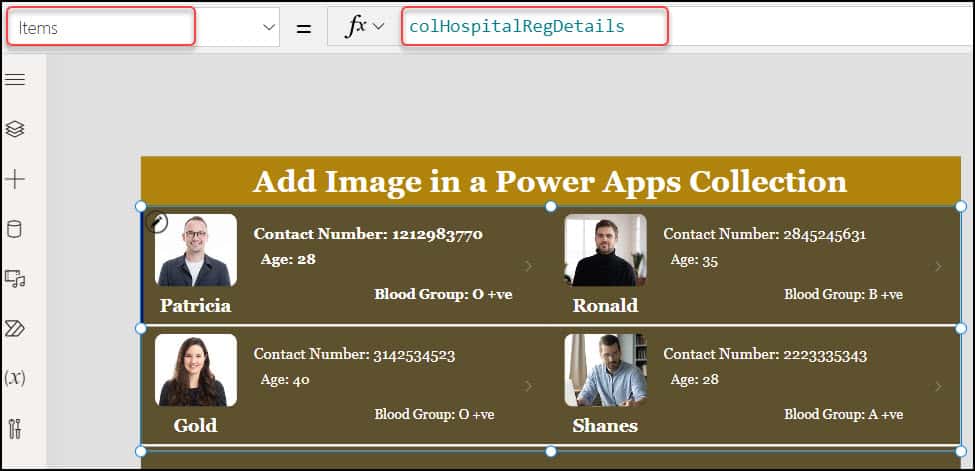Click the gallery top-center resize handle
This screenshot has height=471, width=975.
click(550, 206)
